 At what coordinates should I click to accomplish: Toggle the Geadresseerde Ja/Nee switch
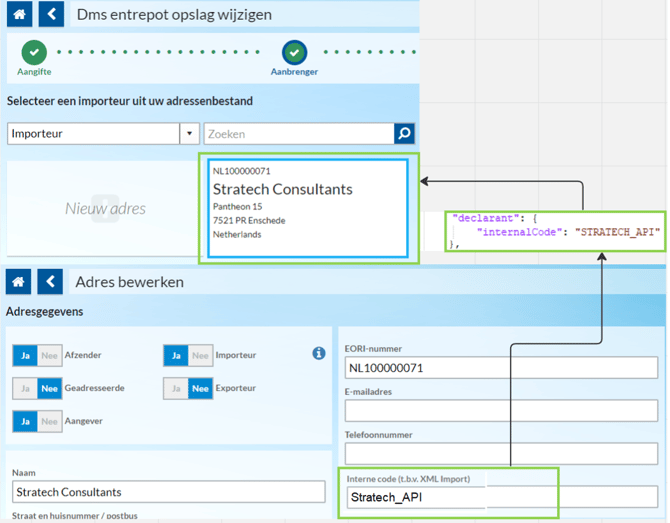[x=37, y=388]
